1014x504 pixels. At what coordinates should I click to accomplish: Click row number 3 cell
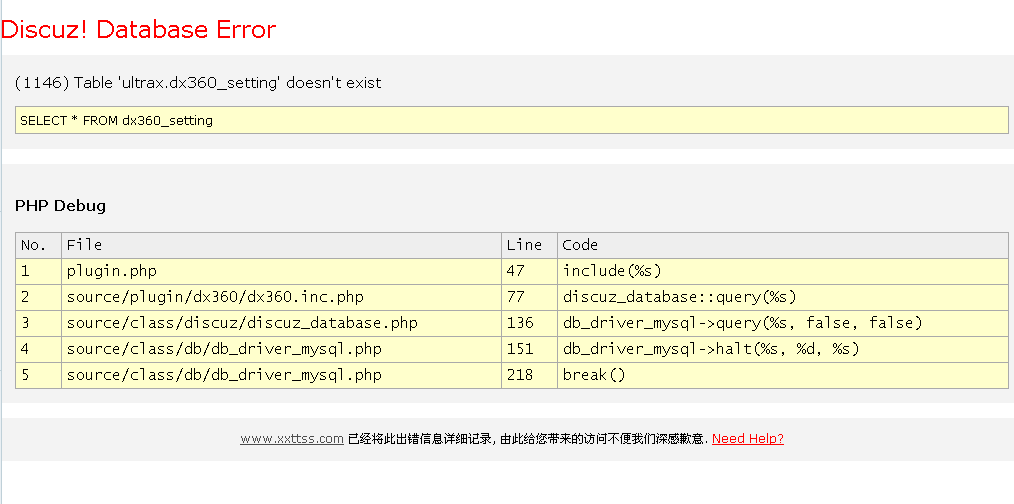39,323
